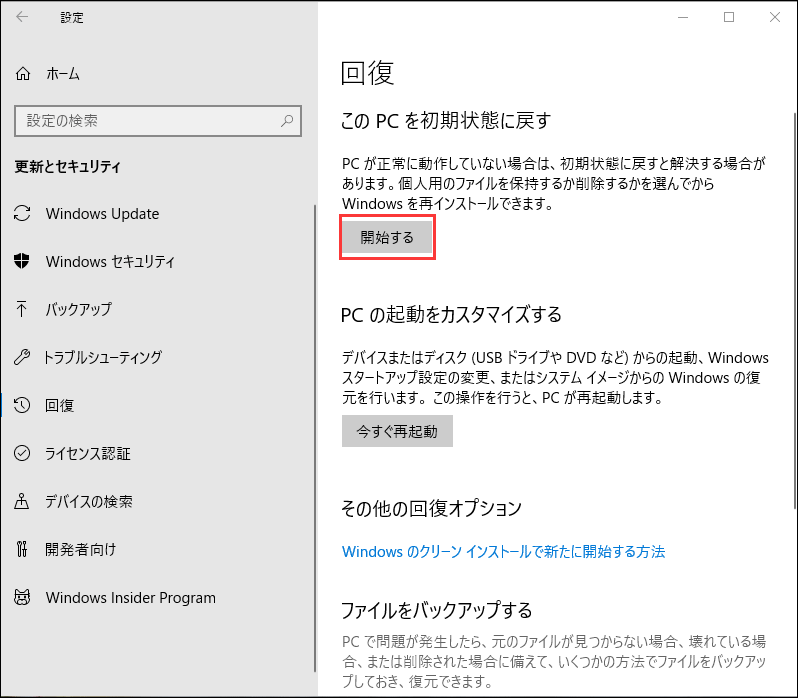Open Windows のクリーン インストール link

[x=503, y=551]
